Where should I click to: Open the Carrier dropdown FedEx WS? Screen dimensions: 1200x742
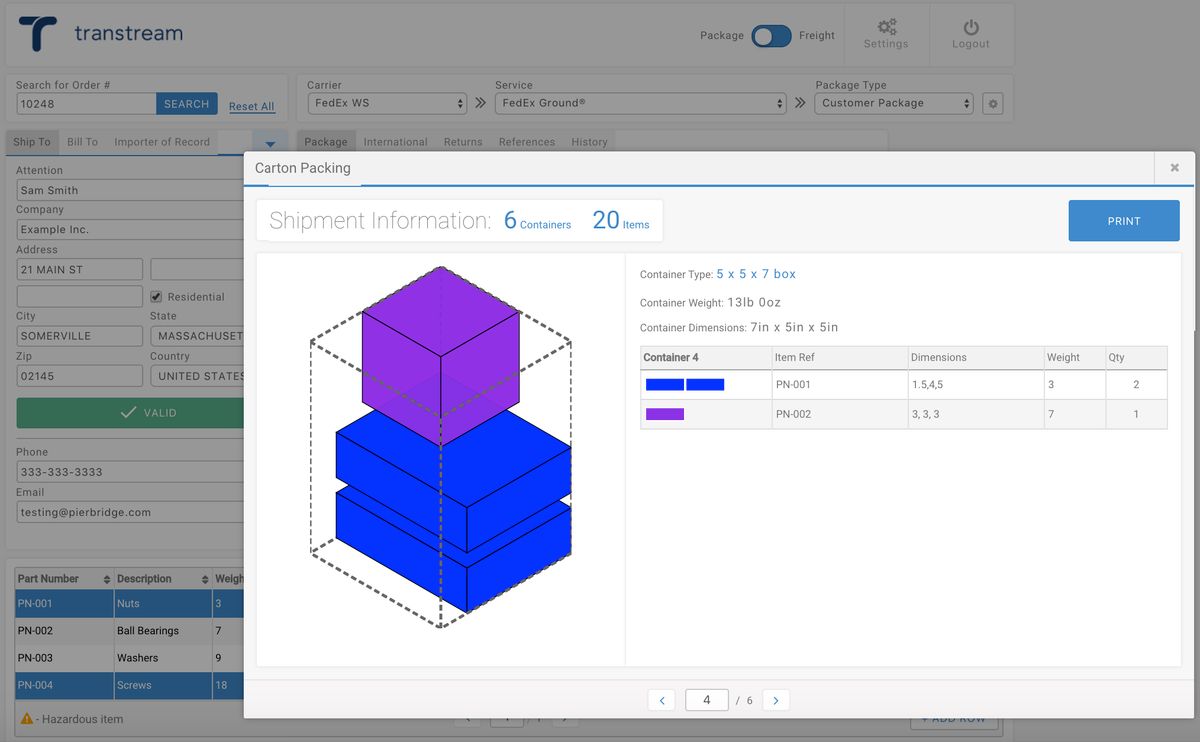[x=387, y=103]
